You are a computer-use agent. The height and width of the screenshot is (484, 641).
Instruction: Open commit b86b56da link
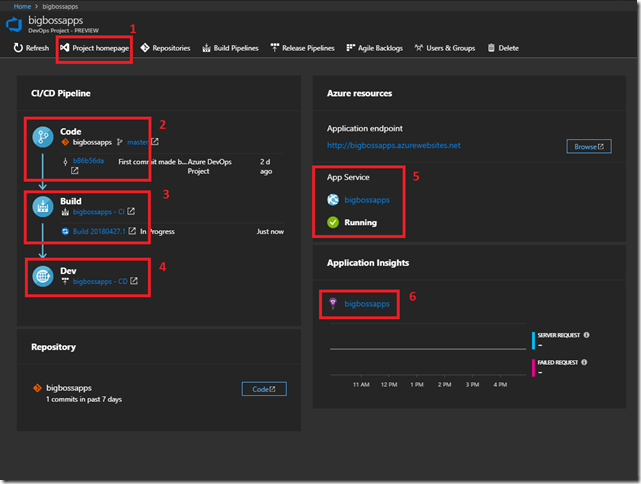(88, 161)
